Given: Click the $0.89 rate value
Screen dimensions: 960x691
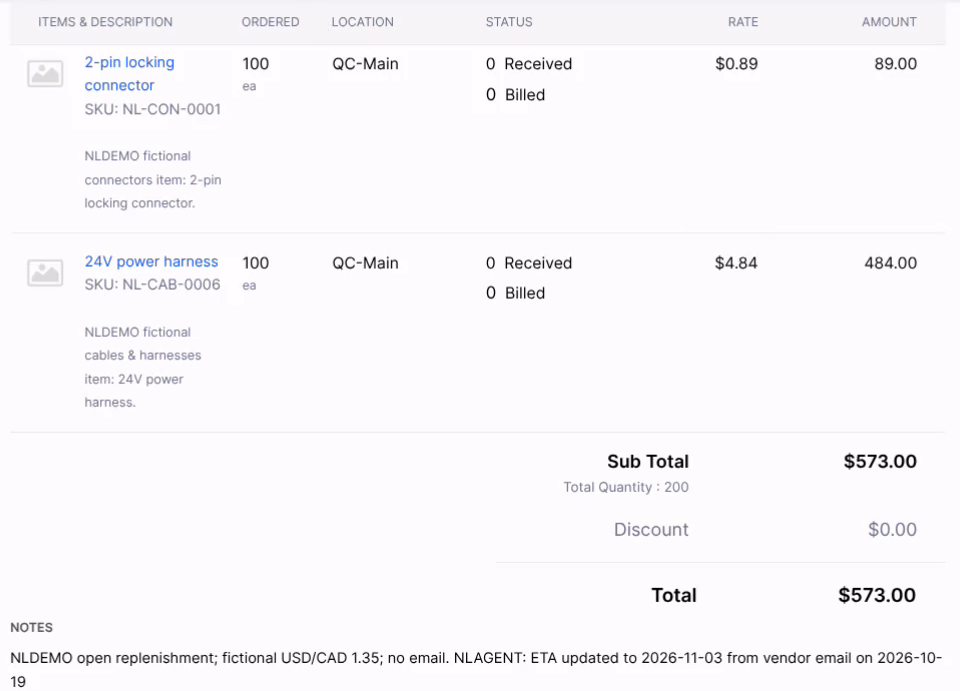Looking at the screenshot, I should (x=737, y=64).
